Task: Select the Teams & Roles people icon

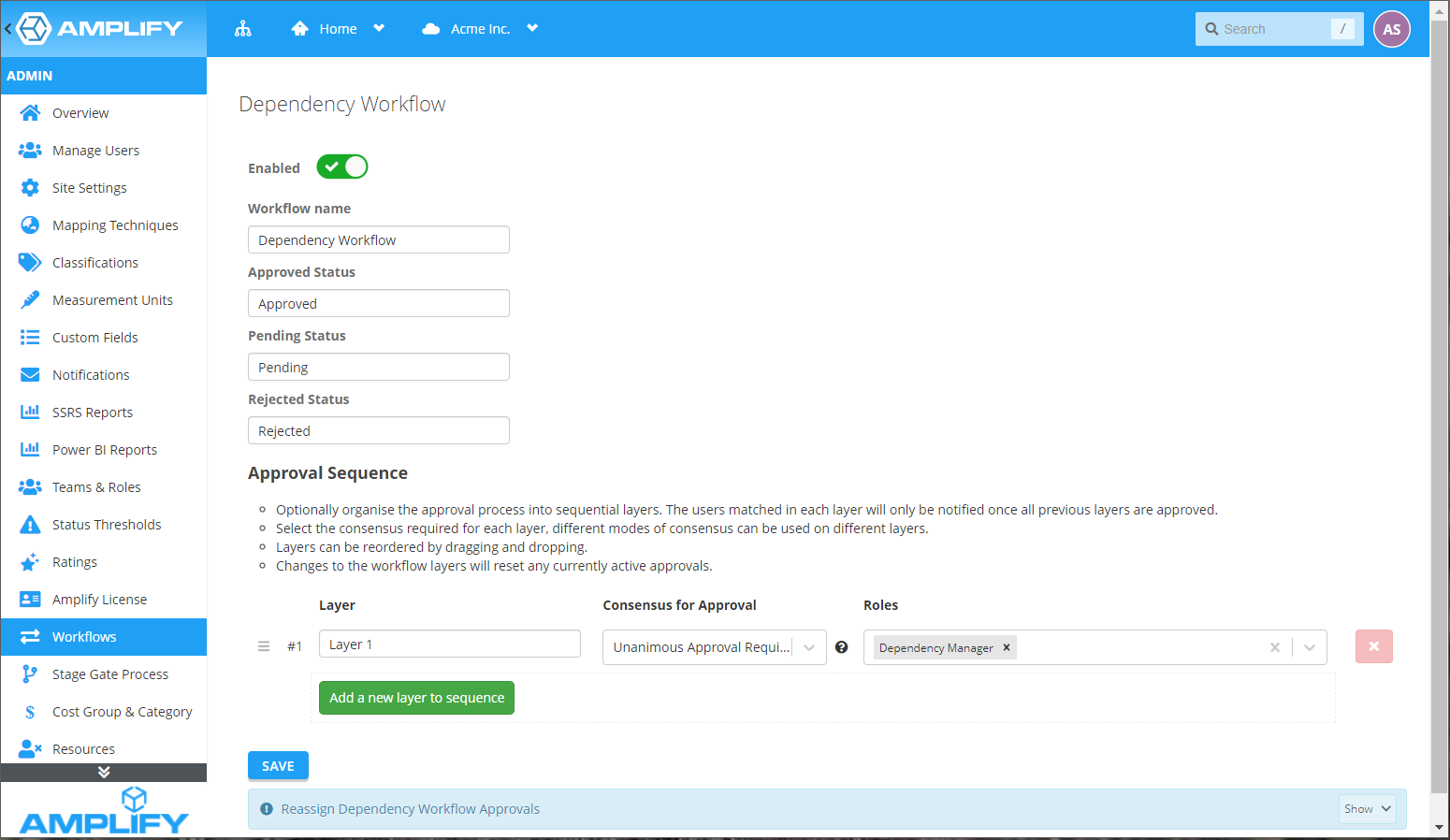Action: point(30,486)
